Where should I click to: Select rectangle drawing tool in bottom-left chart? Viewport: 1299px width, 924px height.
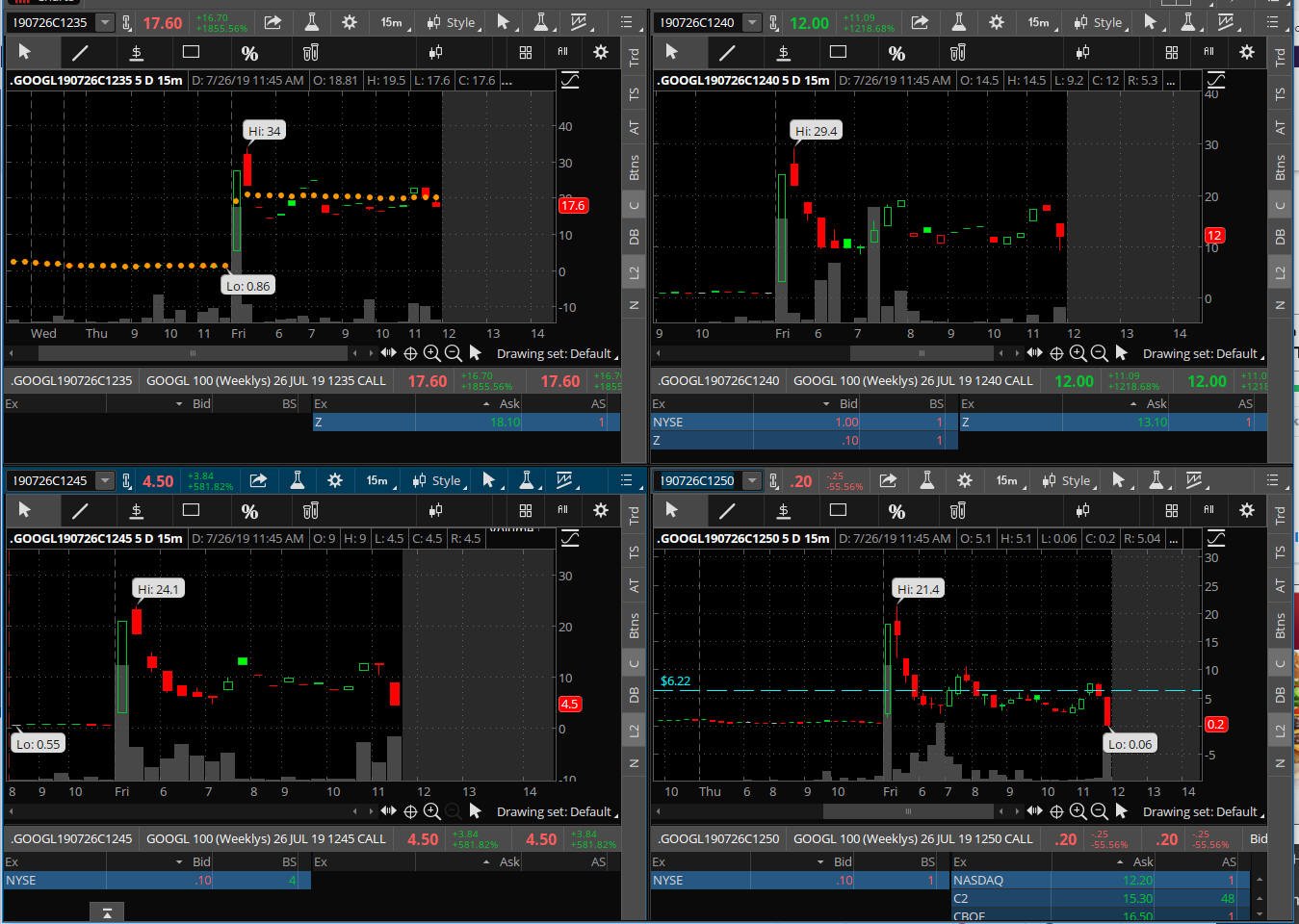tap(191, 510)
